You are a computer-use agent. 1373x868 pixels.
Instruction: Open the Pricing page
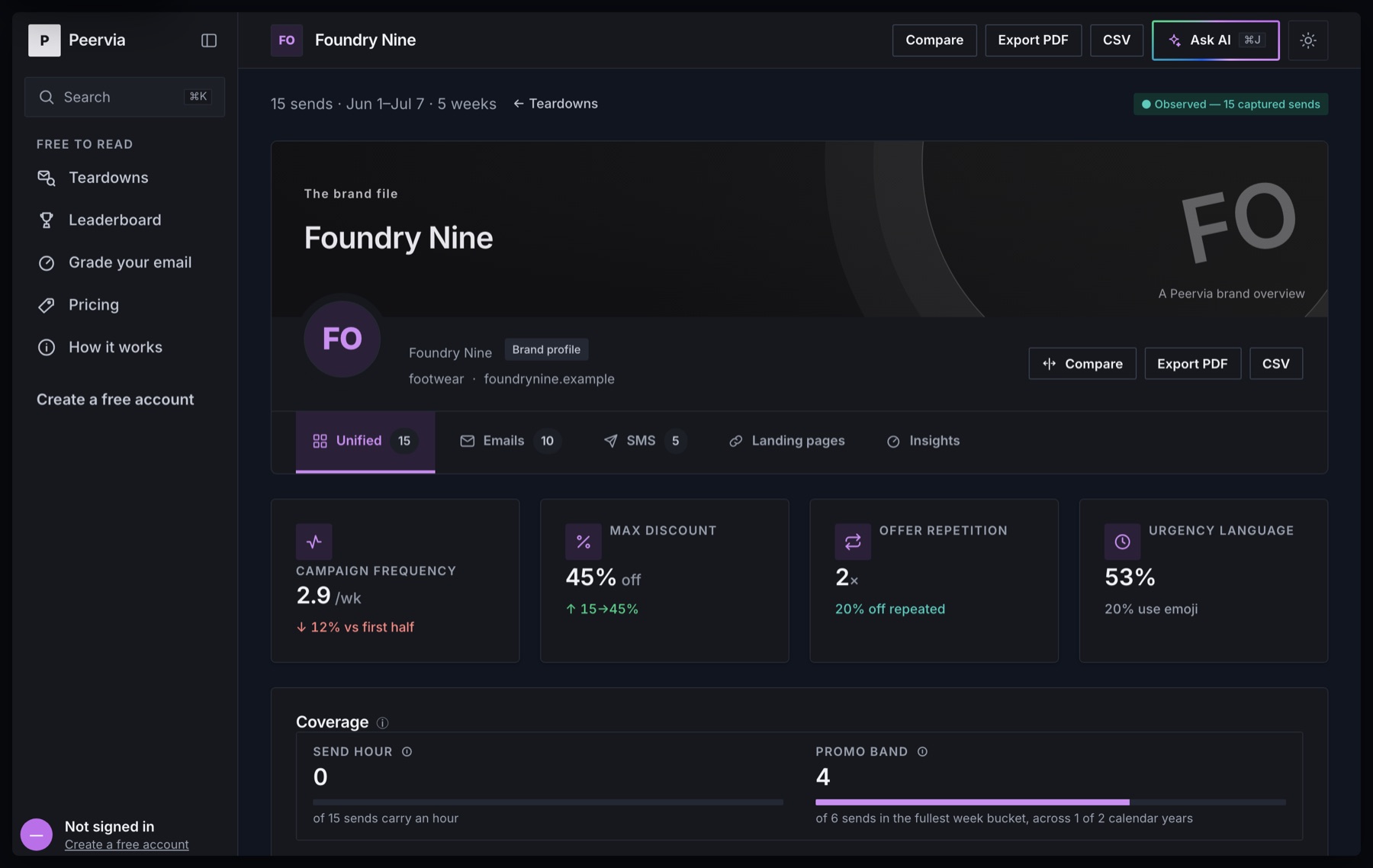[124, 305]
